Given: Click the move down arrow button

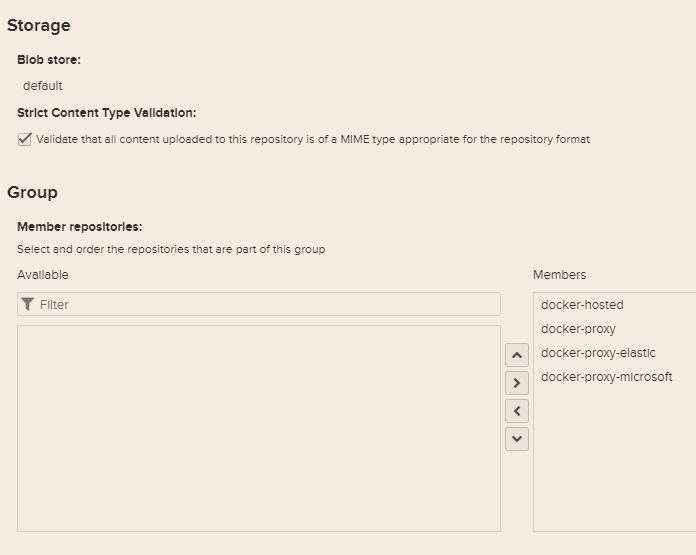Looking at the screenshot, I should [x=517, y=438].
